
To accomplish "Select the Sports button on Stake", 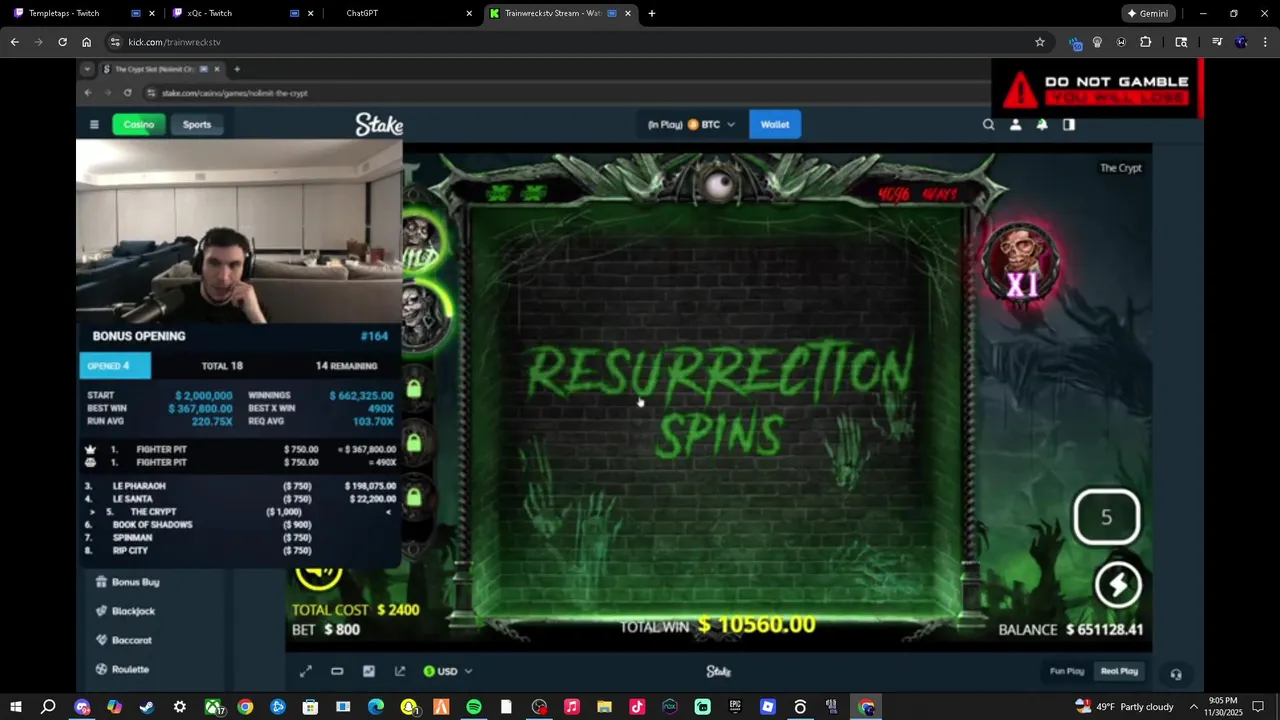I will coord(197,125).
